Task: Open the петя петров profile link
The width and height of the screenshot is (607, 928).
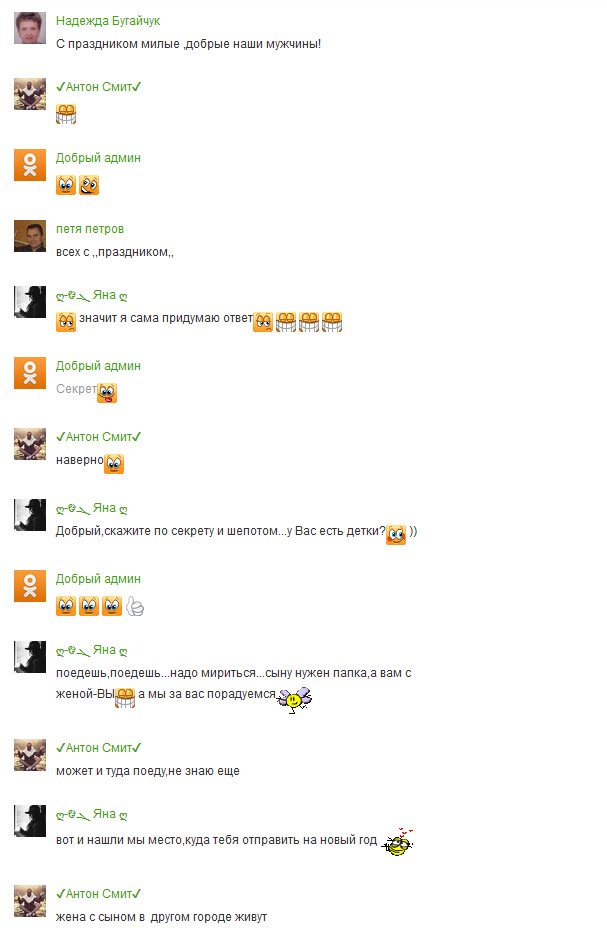Action: click(x=89, y=229)
